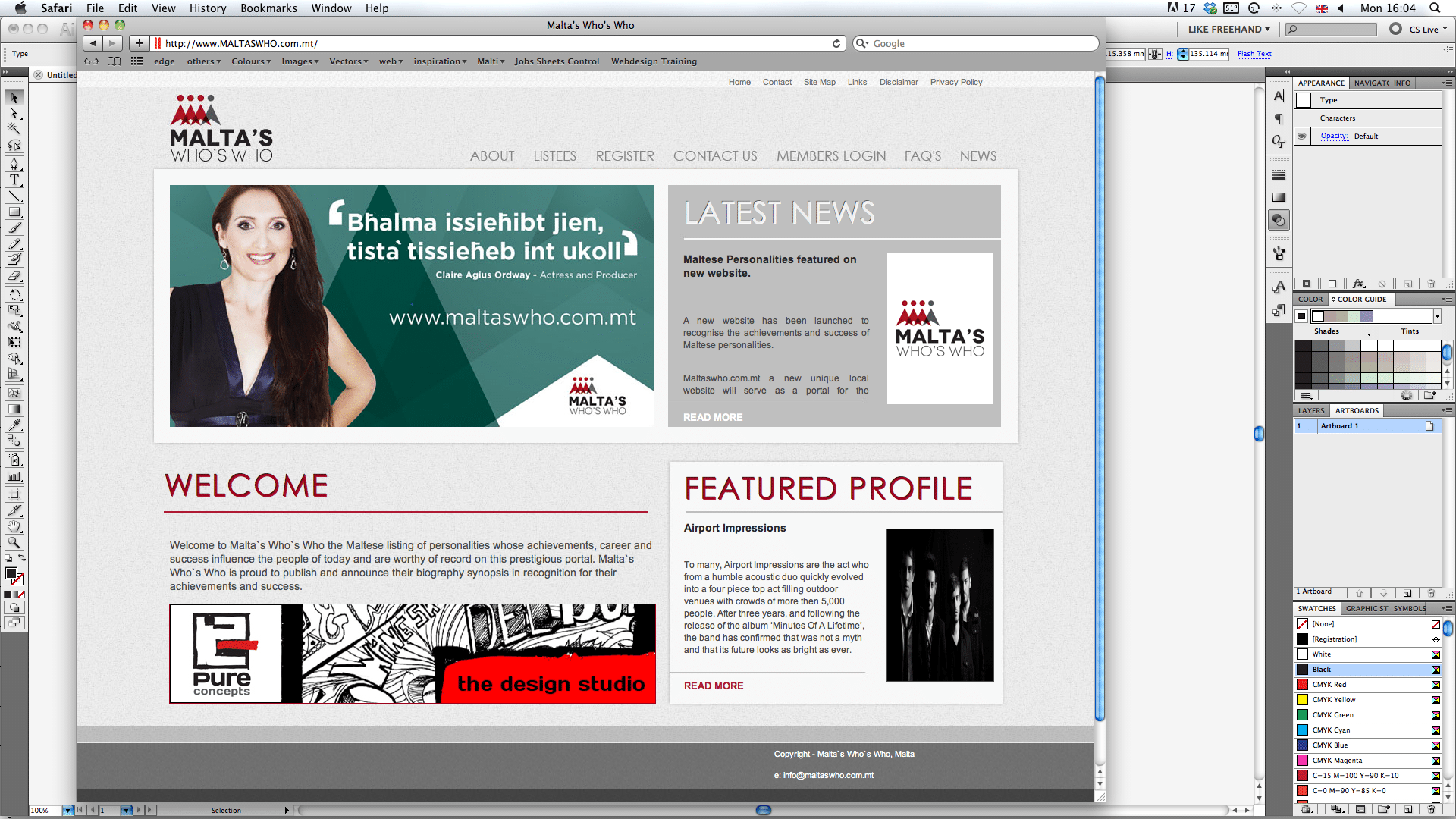This screenshot has width=1456, height=819.
Task: Select the Rotate tool
Action: tap(14, 294)
